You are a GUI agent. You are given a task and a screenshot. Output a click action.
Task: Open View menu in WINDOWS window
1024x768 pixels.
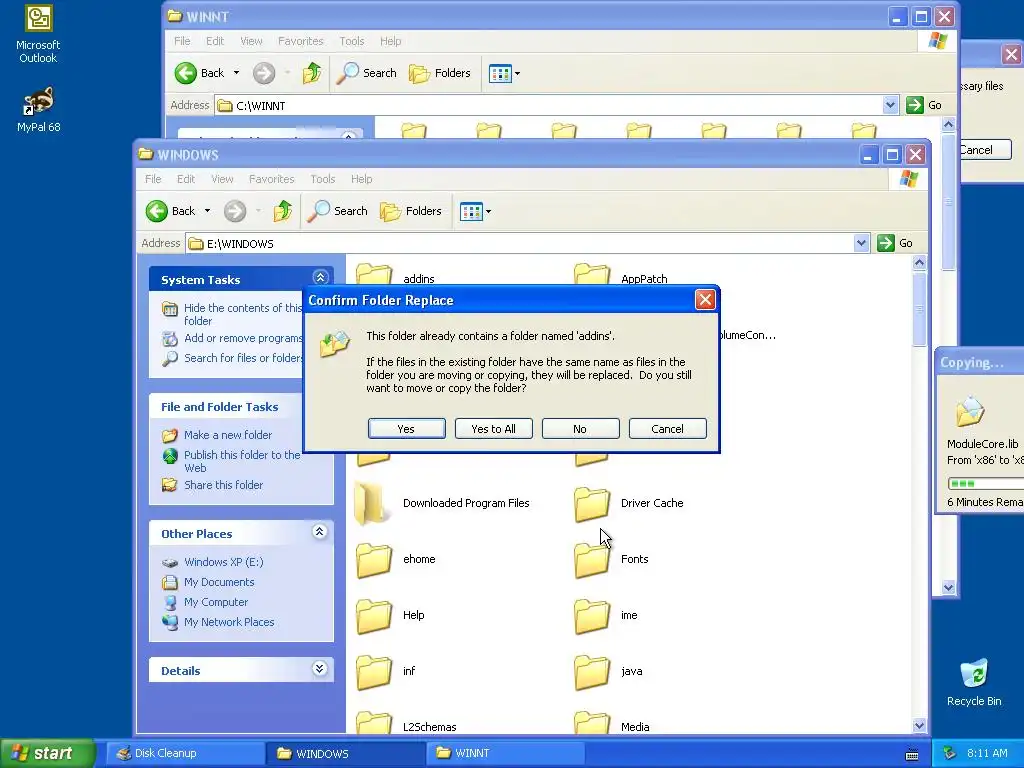[x=222, y=179]
